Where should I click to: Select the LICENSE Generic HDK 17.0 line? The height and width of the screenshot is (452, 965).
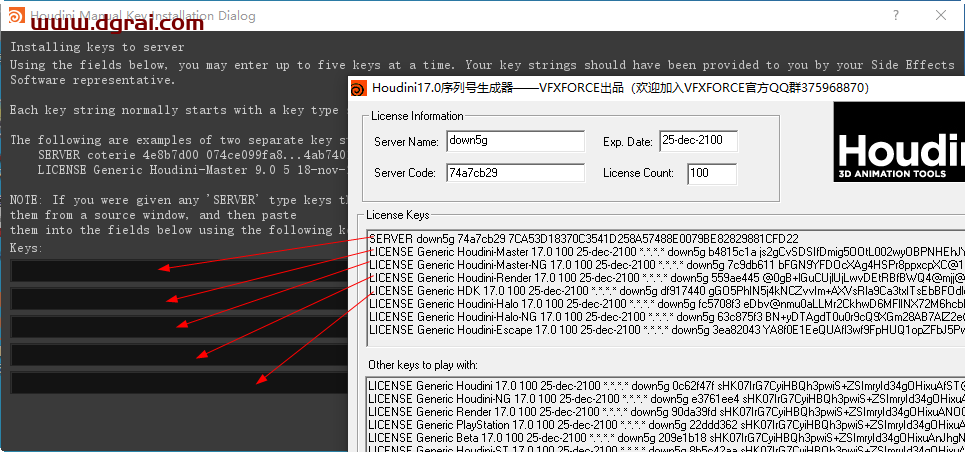click(667, 291)
